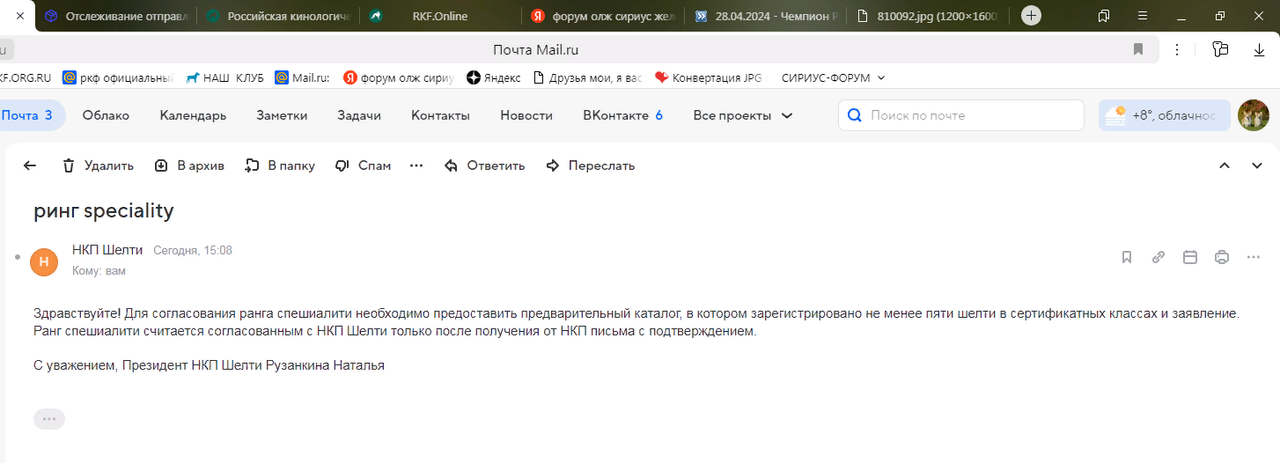Open the browser collections icon next to downloads
This screenshot has height=463, width=1280.
[1219, 49]
